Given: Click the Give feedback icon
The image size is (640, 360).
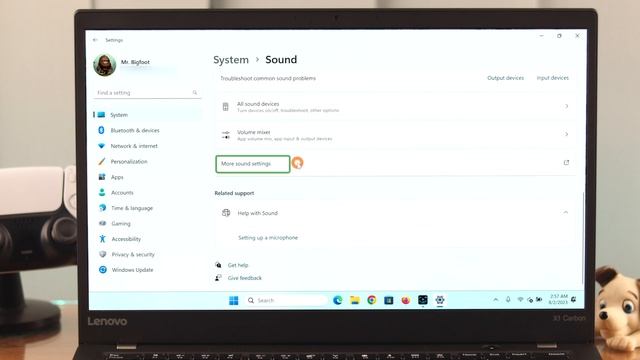Looking at the screenshot, I should (218, 278).
